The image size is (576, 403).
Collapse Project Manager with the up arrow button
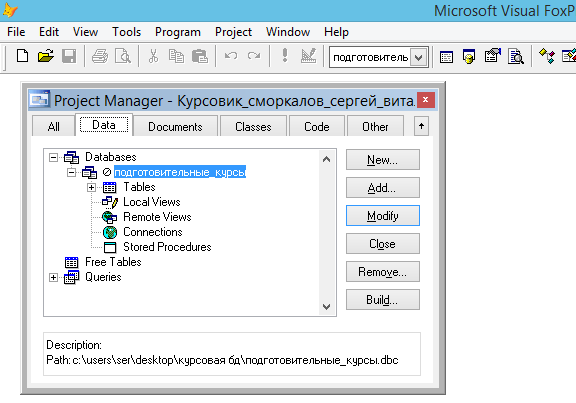coord(421,126)
